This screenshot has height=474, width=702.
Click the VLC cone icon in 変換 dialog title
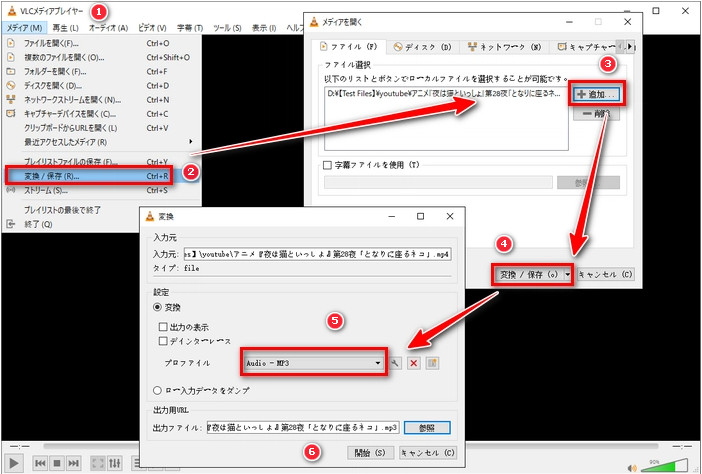point(150,216)
